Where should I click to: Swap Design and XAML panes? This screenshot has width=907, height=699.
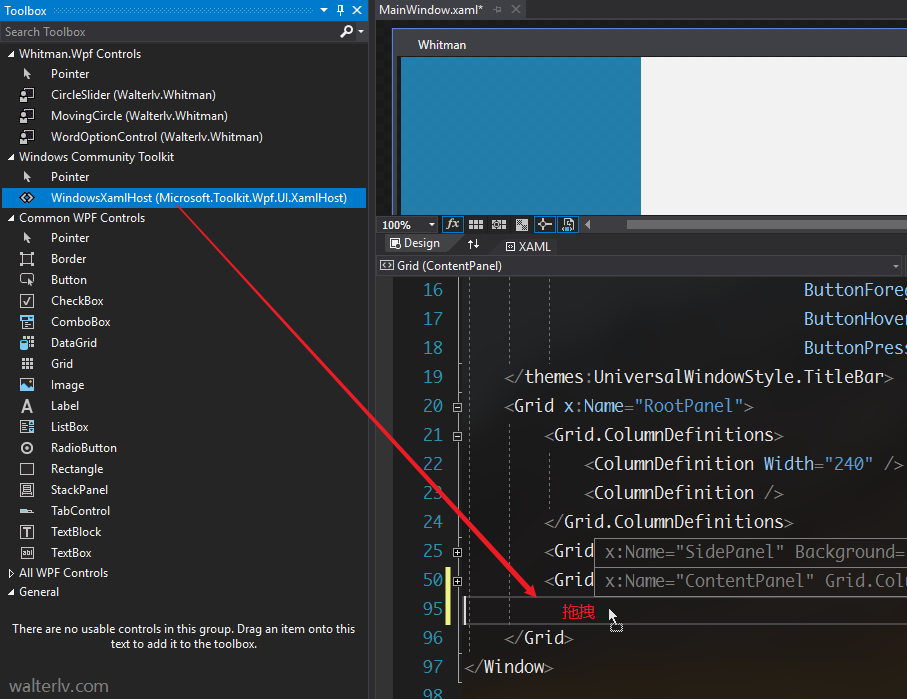(x=473, y=244)
